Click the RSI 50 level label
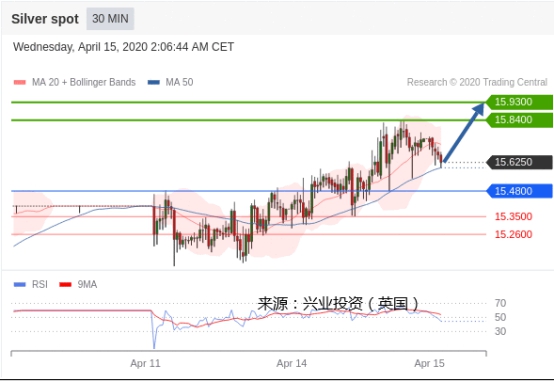Viewport: 554px width, 381px height. 500,317
